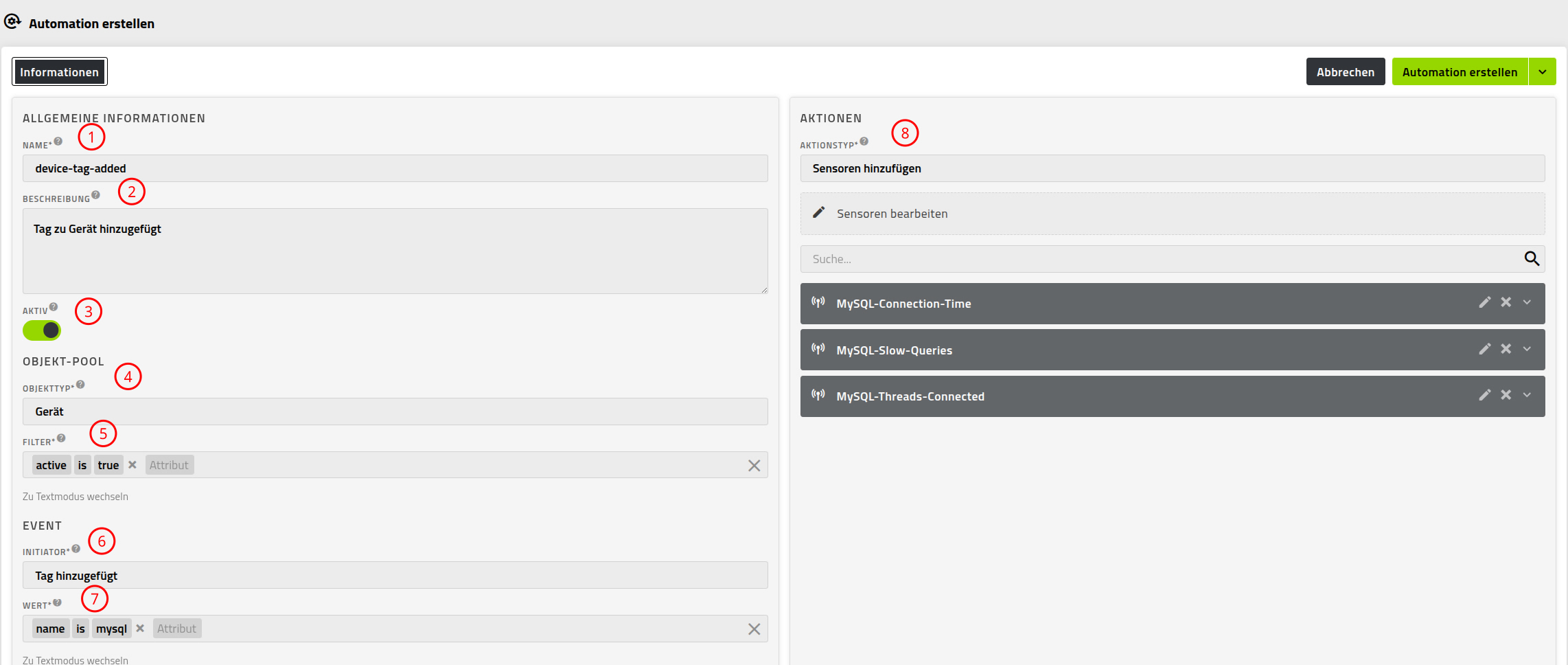Open help icon next to AKTIV label
Viewport: 1568px width, 665px height.
click(x=54, y=307)
